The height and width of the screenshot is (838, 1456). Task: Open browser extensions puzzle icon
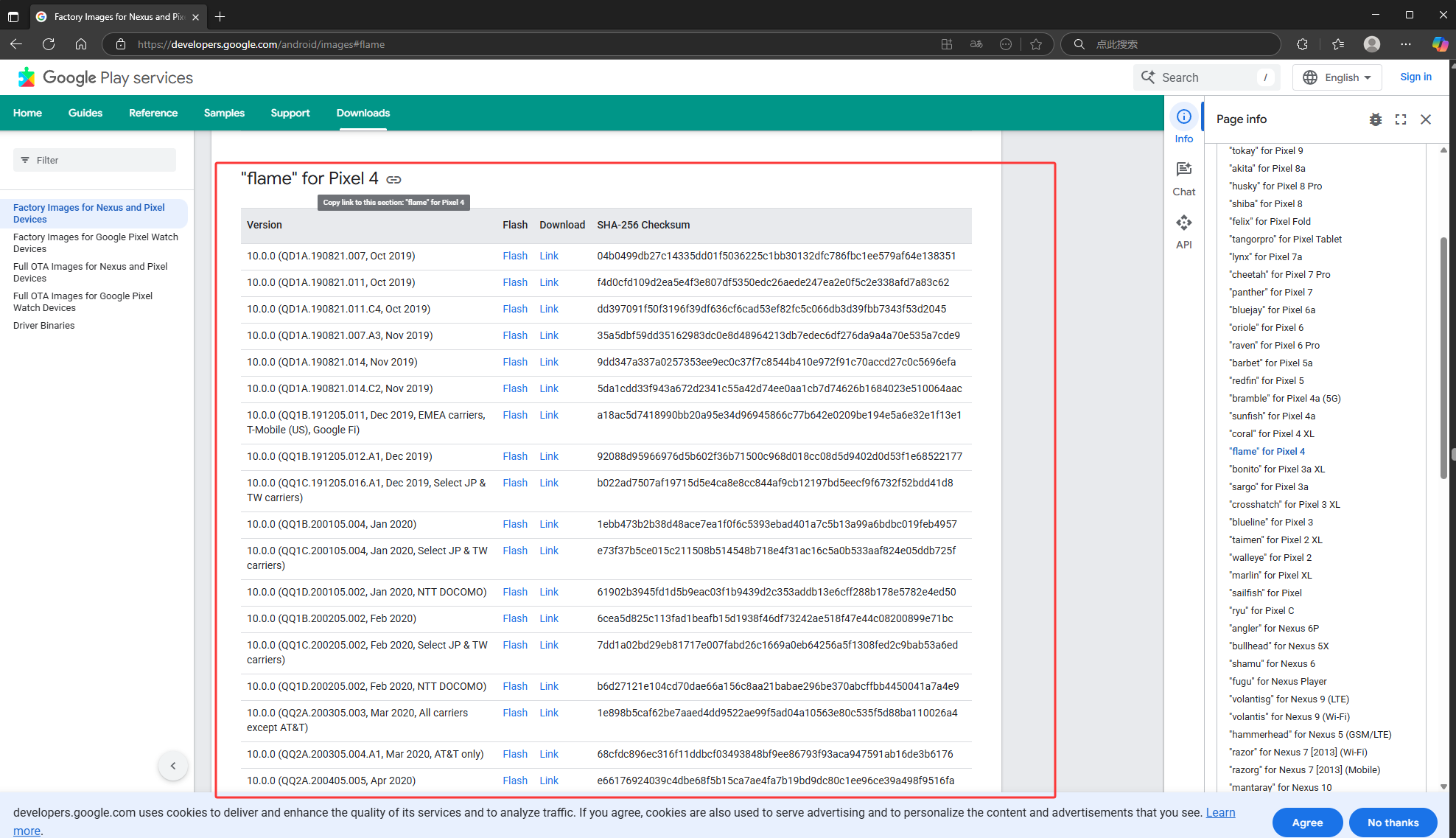click(x=1302, y=44)
